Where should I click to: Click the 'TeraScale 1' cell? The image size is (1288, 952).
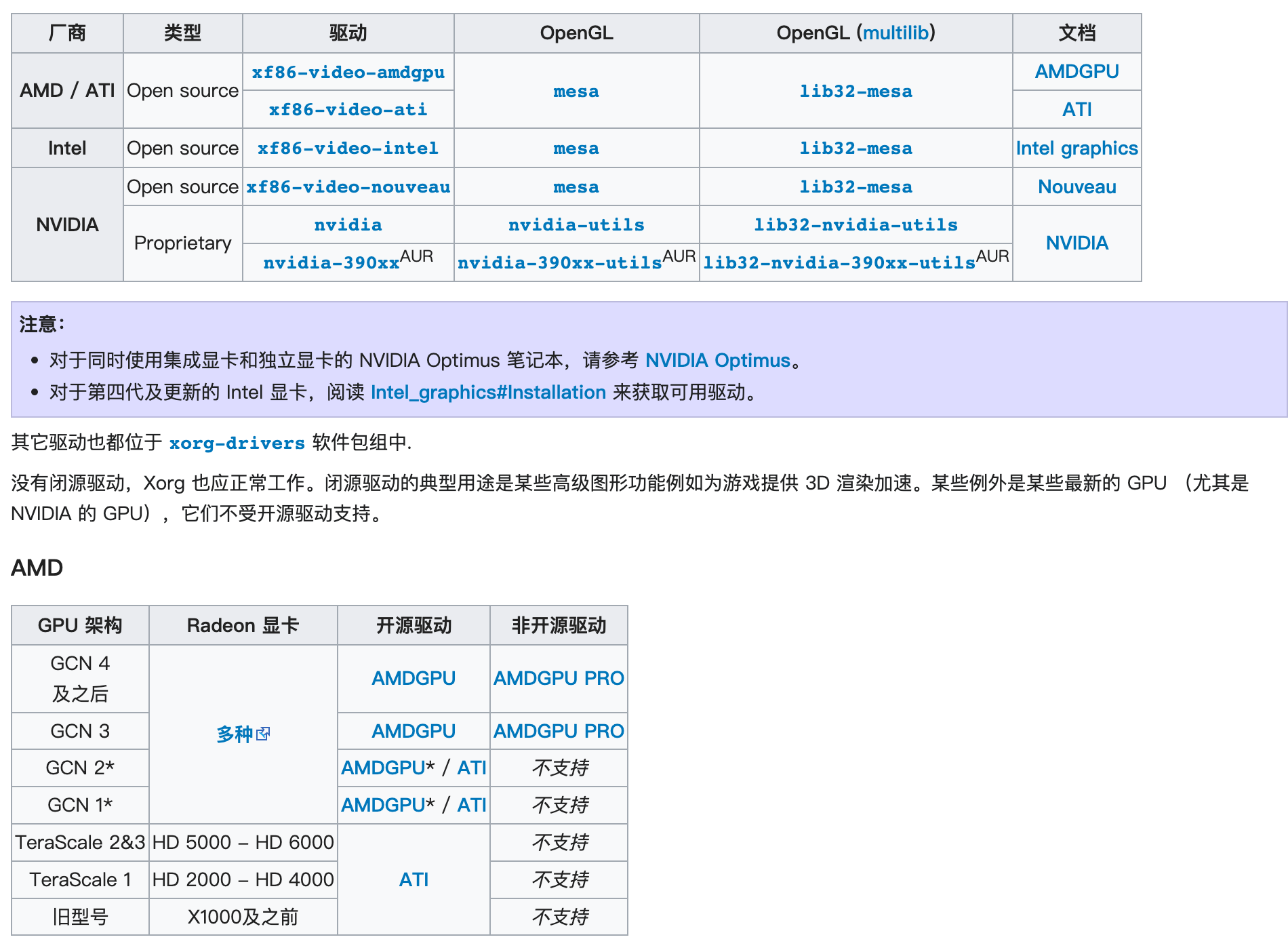click(x=80, y=879)
